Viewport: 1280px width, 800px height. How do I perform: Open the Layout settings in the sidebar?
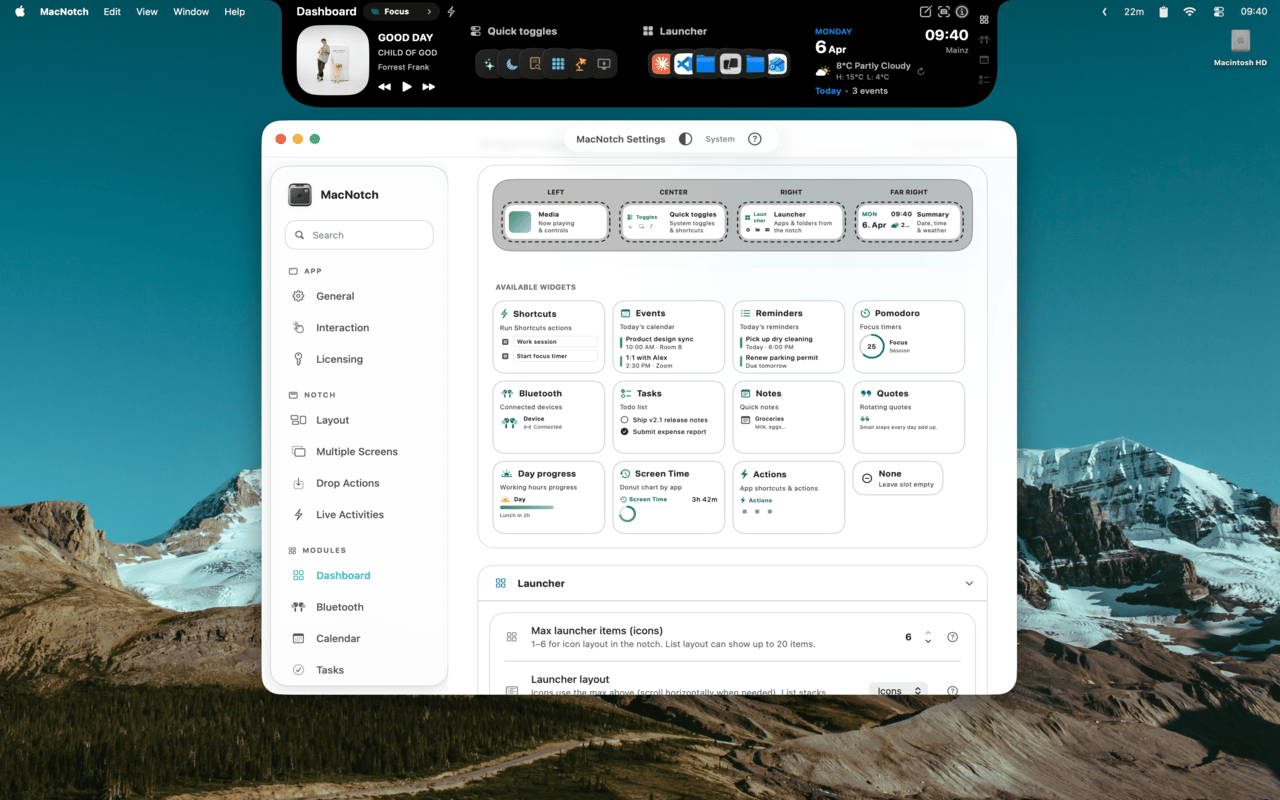[332, 420]
